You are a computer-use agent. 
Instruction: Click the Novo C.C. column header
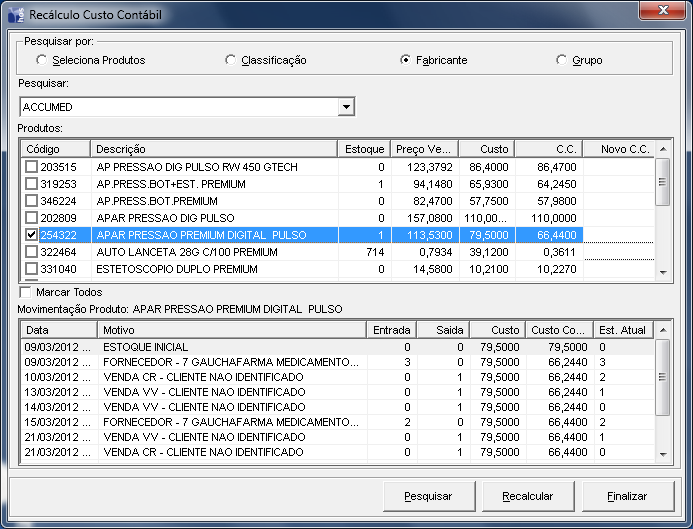[x=619, y=149]
